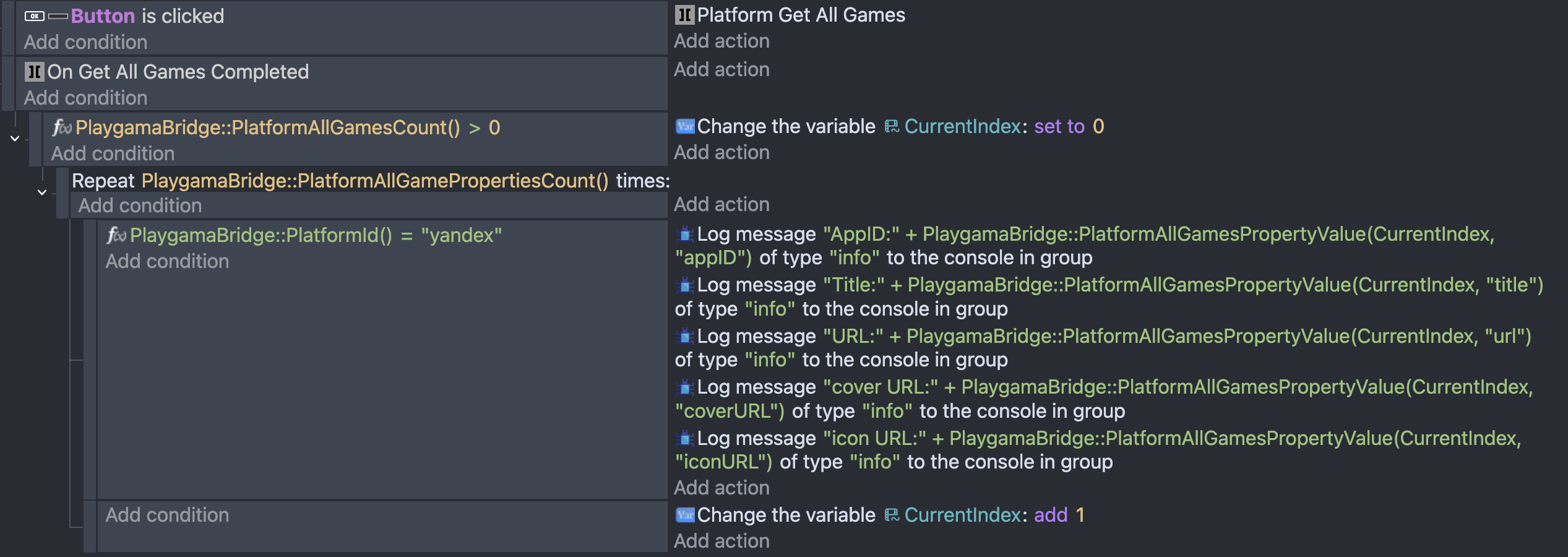Viewport: 1568px width, 557px height.
Task: Click the icon next to On Get All Games Completed
Action: tap(34, 72)
